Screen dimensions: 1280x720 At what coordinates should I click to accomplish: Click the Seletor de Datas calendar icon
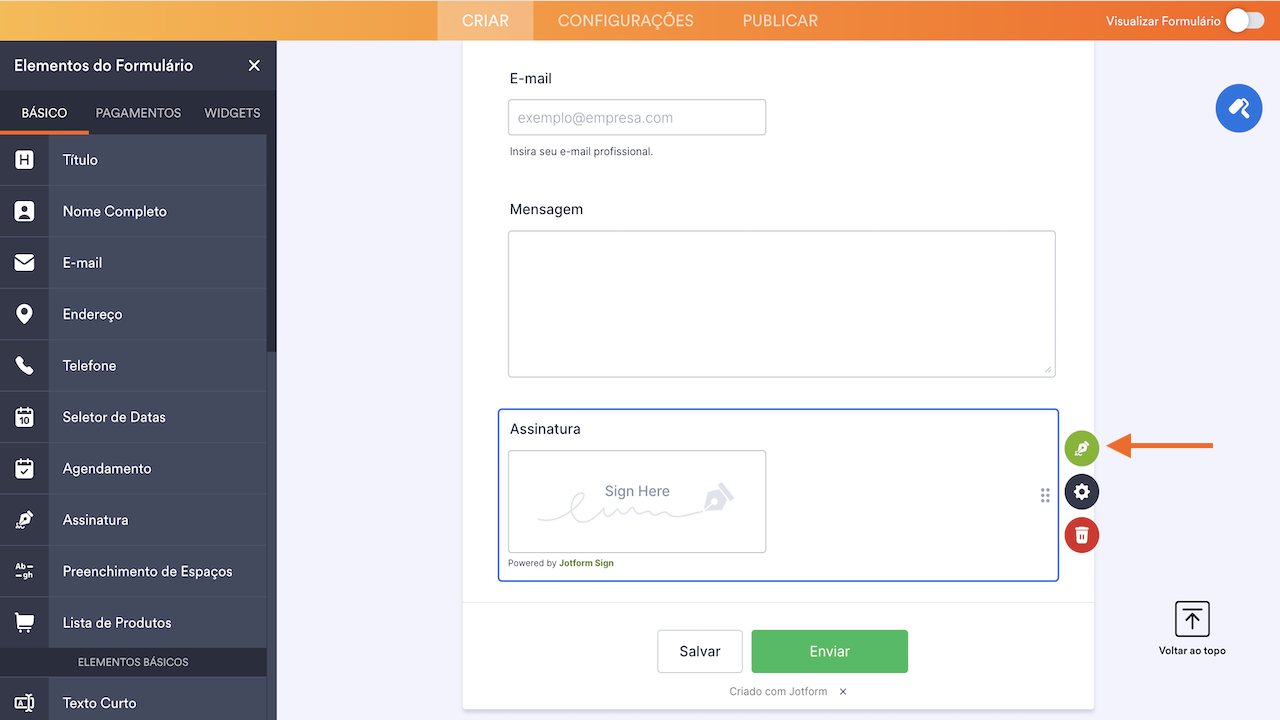(24, 416)
